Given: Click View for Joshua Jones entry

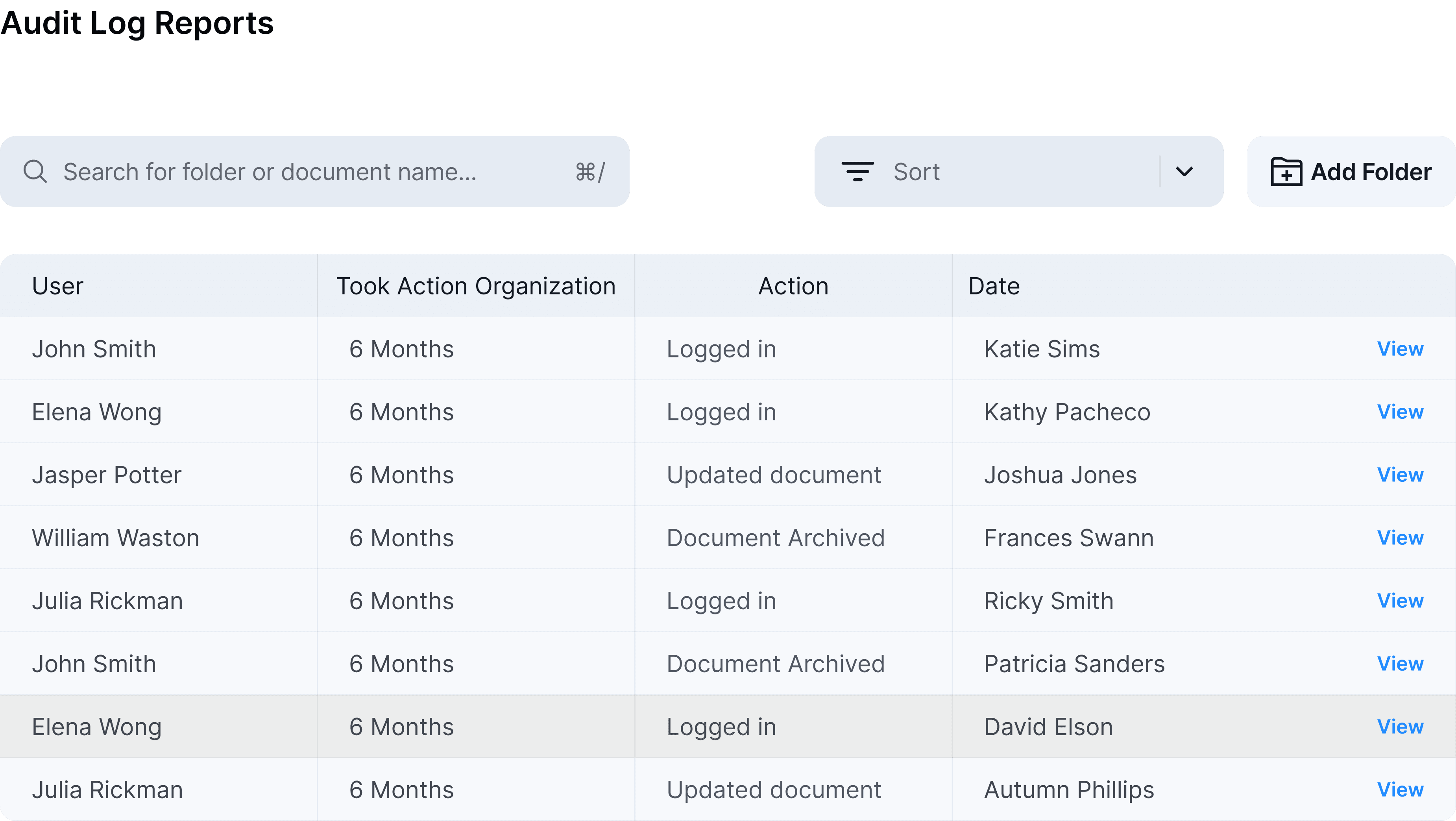Looking at the screenshot, I should coord(1399,475).
